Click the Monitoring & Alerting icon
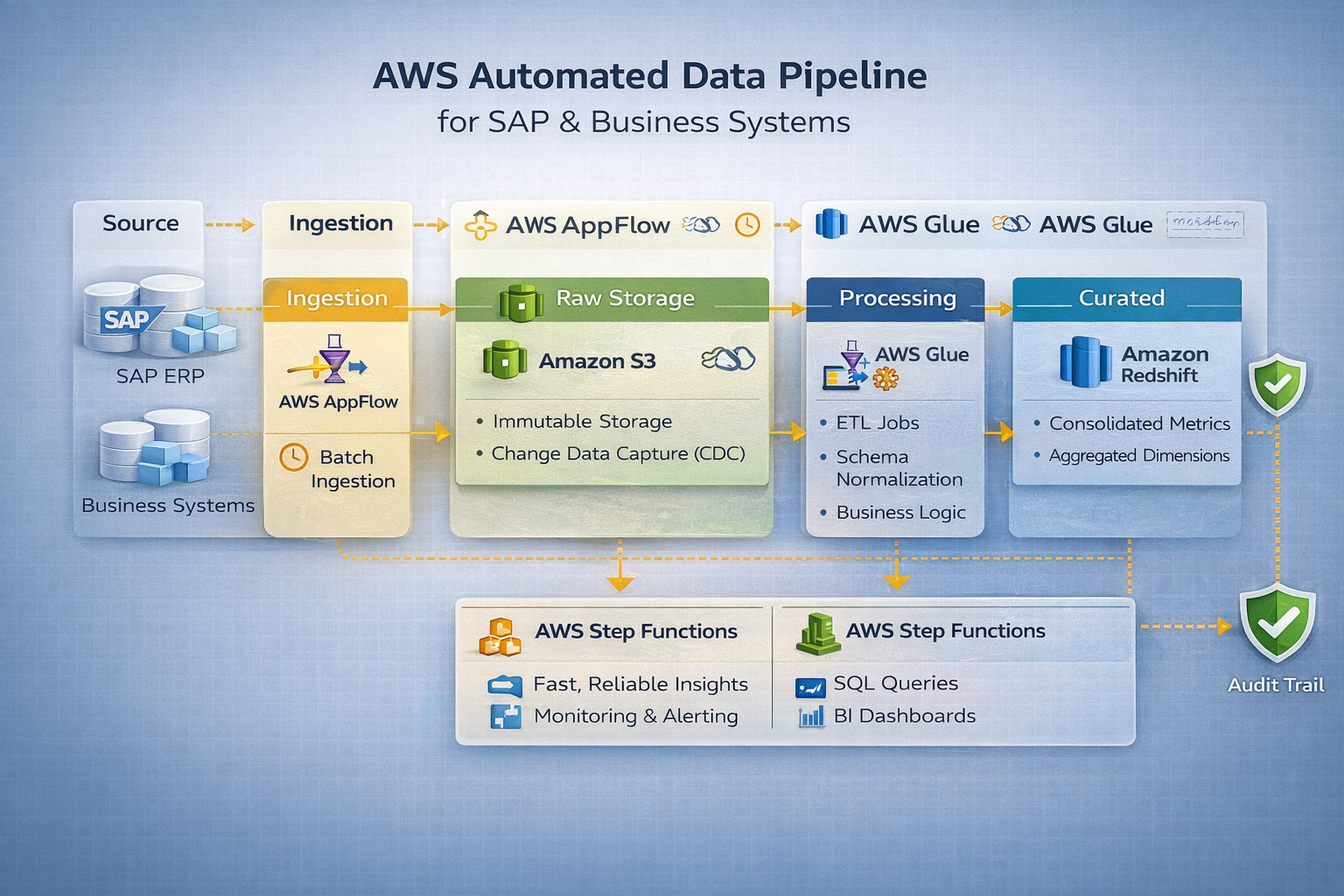Screen dimensions: 1344x896 [505, 717]
